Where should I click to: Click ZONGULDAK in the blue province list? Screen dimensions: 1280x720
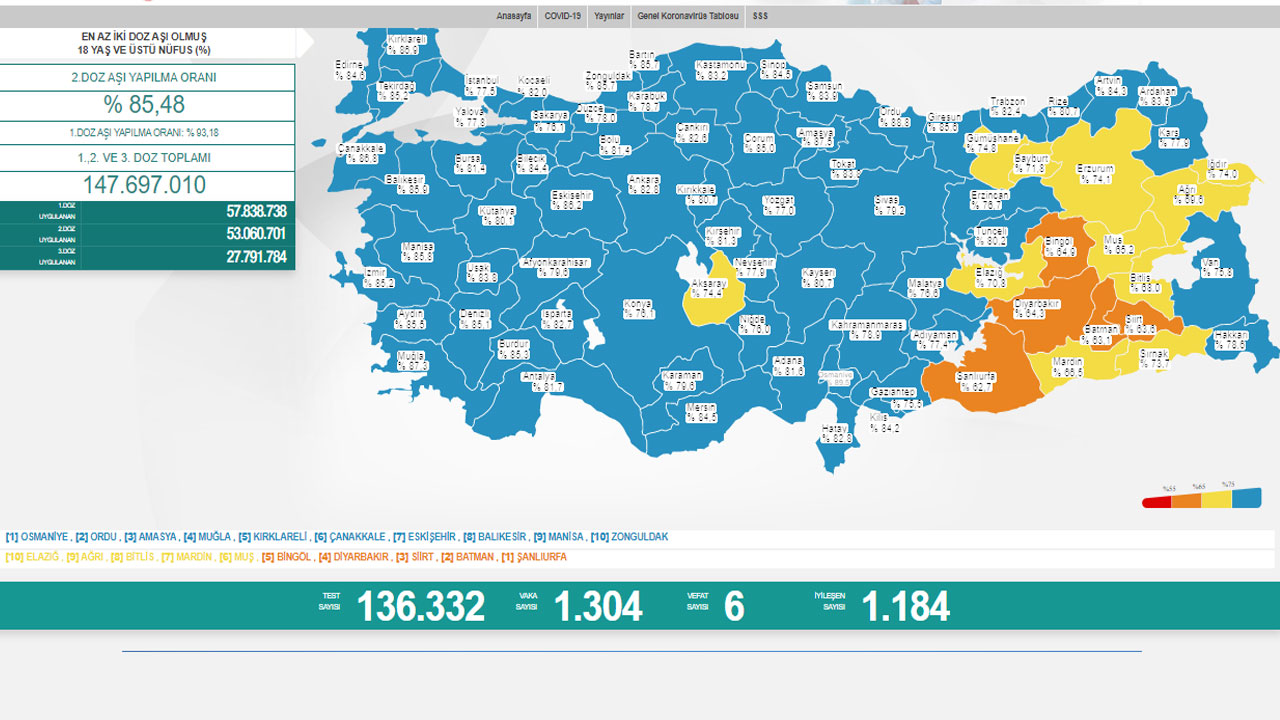638,537
